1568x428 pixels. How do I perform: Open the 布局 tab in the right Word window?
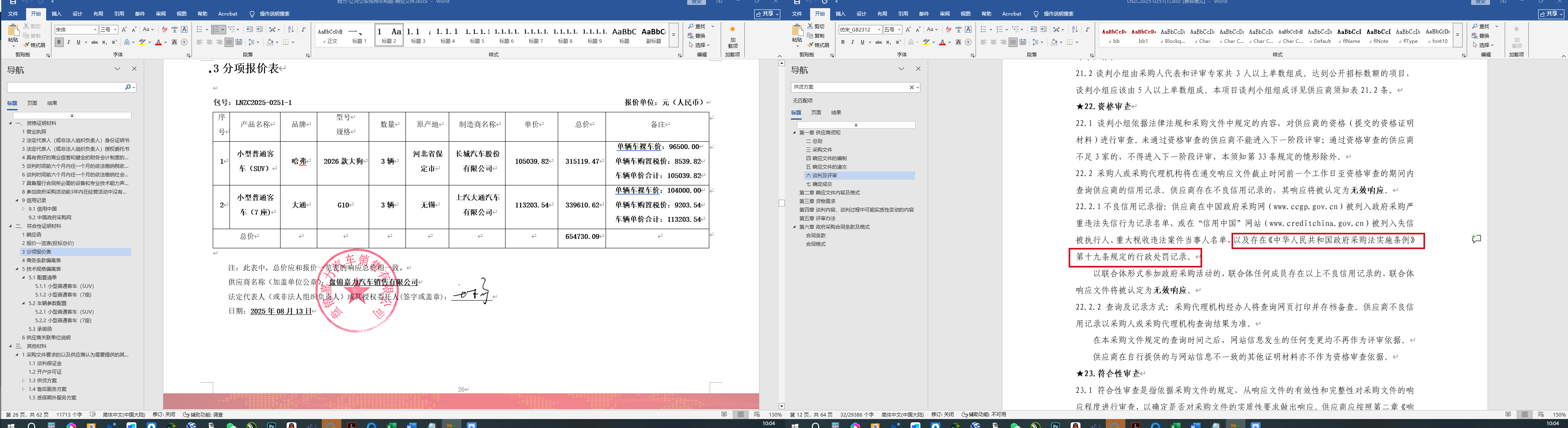pyautogui.click(x=882, y=13)
